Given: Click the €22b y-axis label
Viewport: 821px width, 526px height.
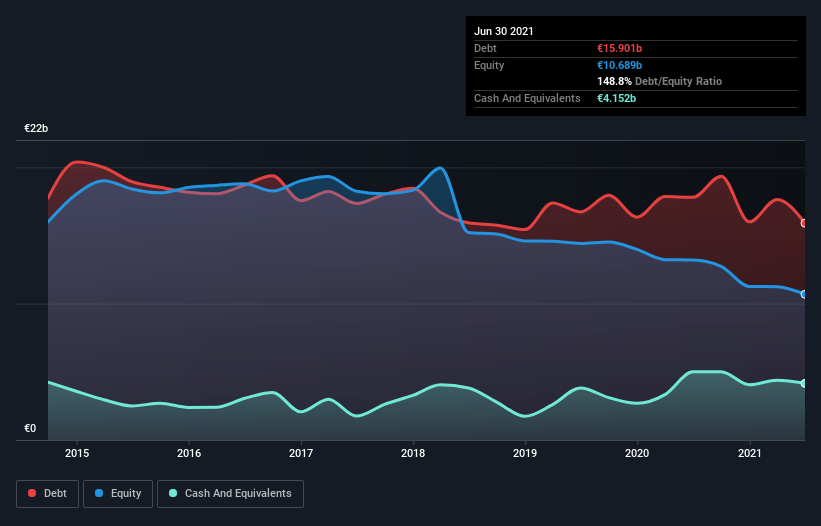Looking at the screenshot, I should click(36, 129).
